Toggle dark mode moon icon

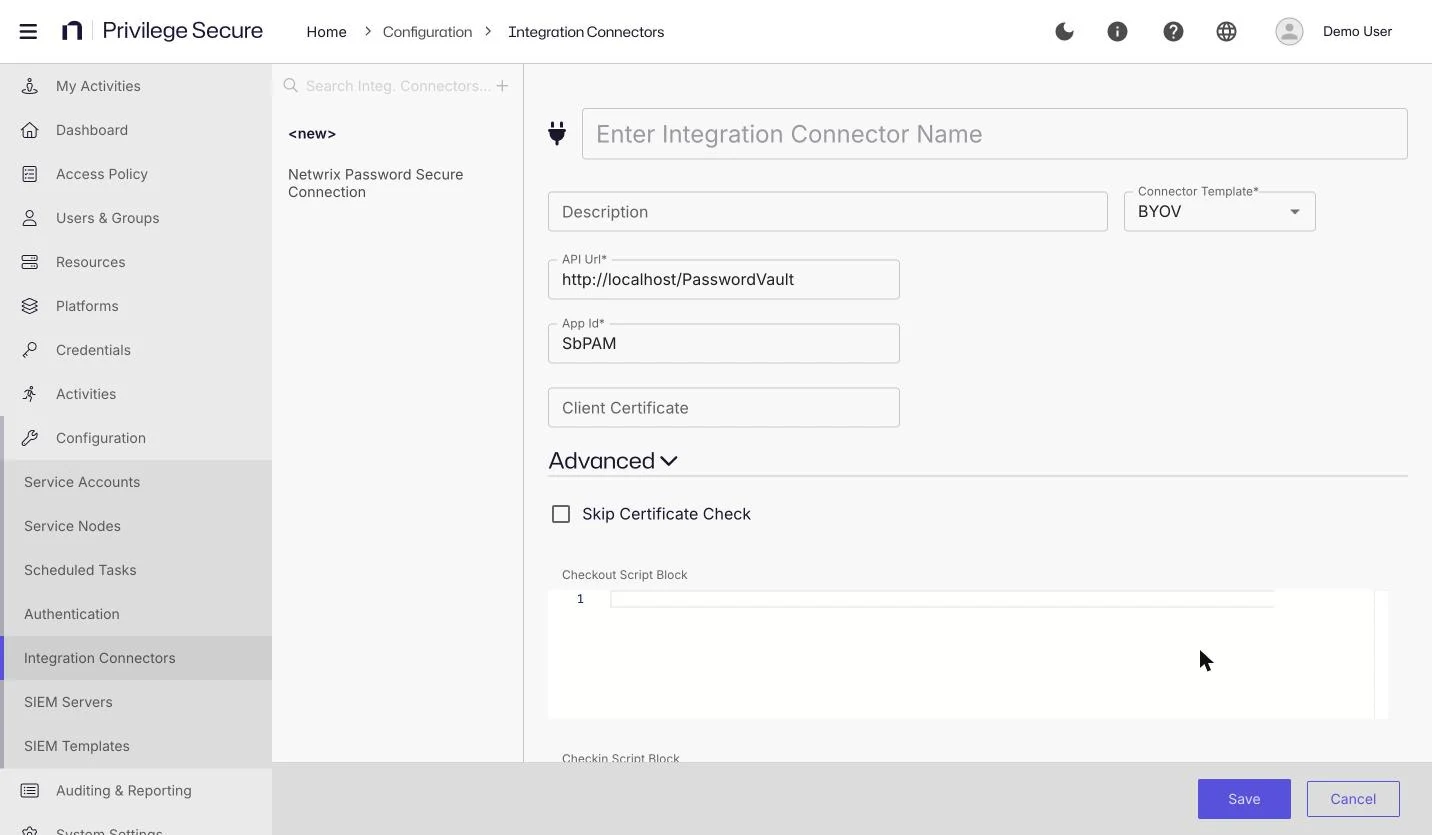[x=1064, y=31]
